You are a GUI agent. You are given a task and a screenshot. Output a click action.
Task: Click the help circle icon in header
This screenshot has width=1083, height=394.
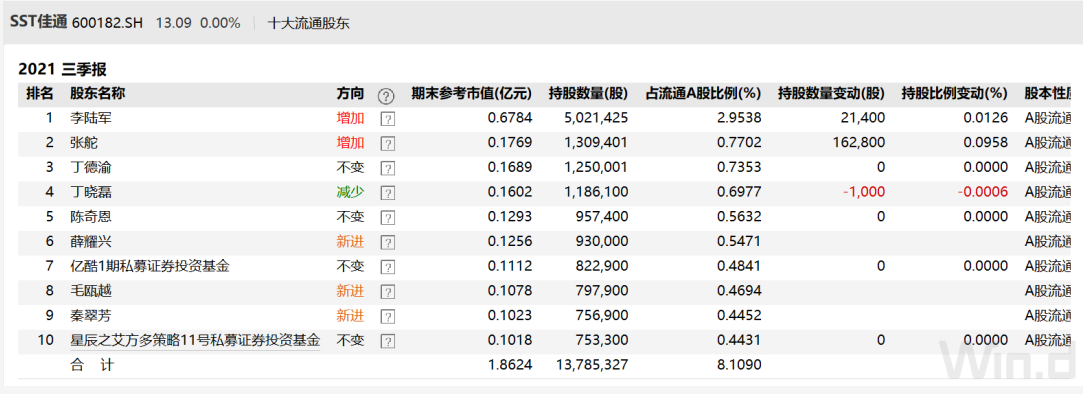point(385,95)
